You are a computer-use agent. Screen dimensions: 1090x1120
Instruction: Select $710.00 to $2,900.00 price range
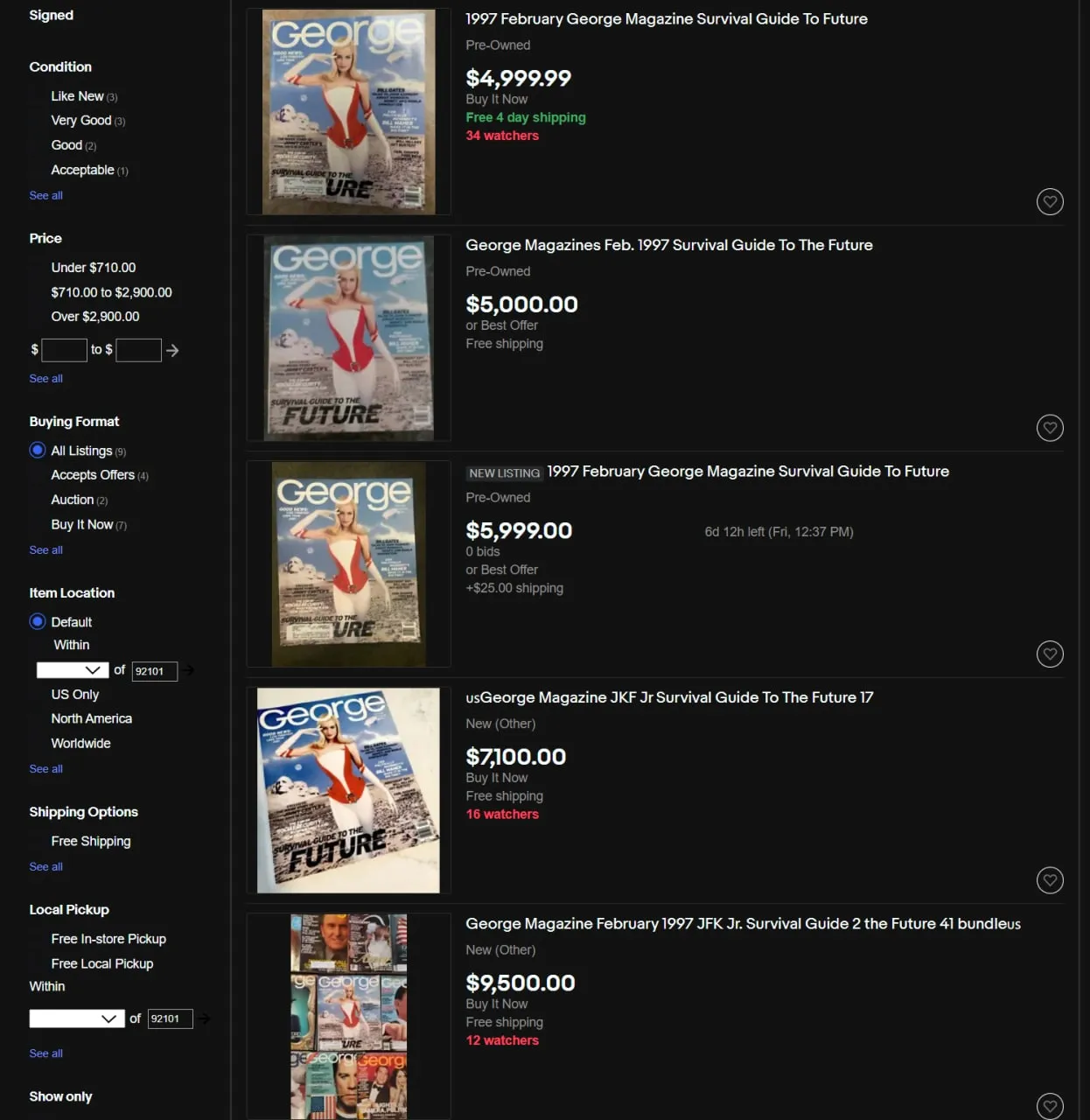pyautogui.click(x=112, y=292)
